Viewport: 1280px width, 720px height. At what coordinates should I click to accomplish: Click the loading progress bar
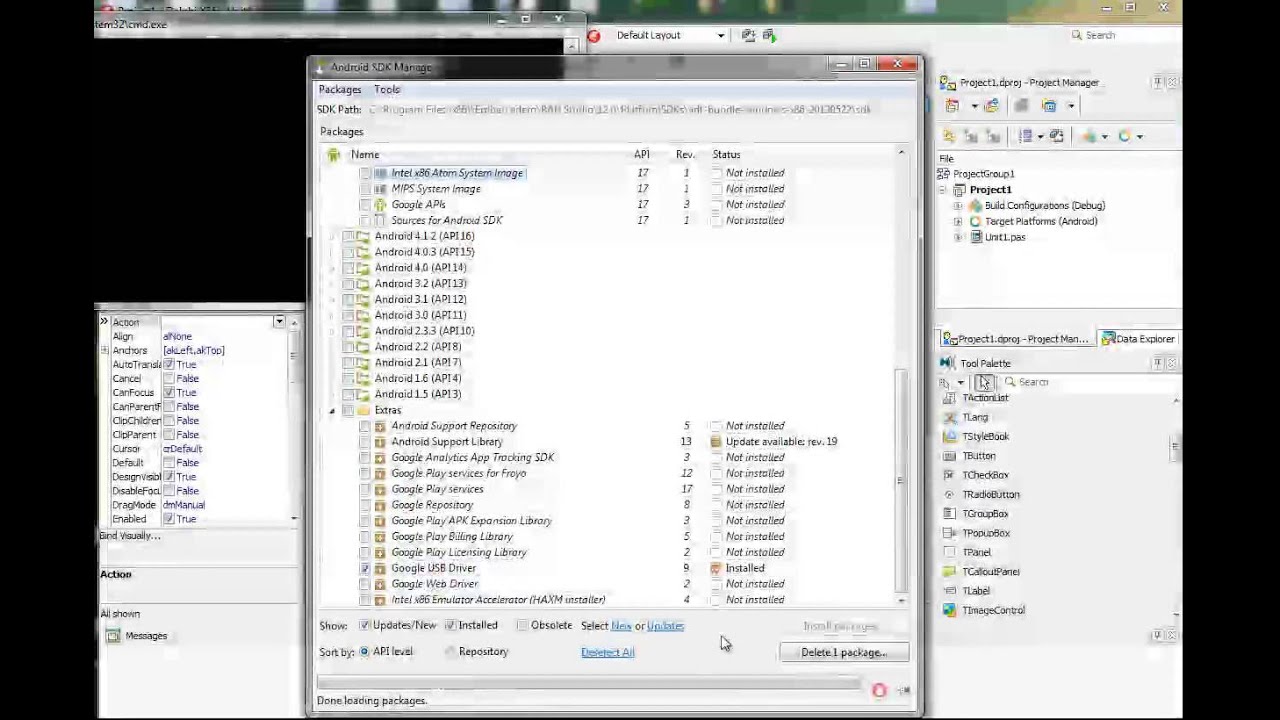(x=589, y=684)
